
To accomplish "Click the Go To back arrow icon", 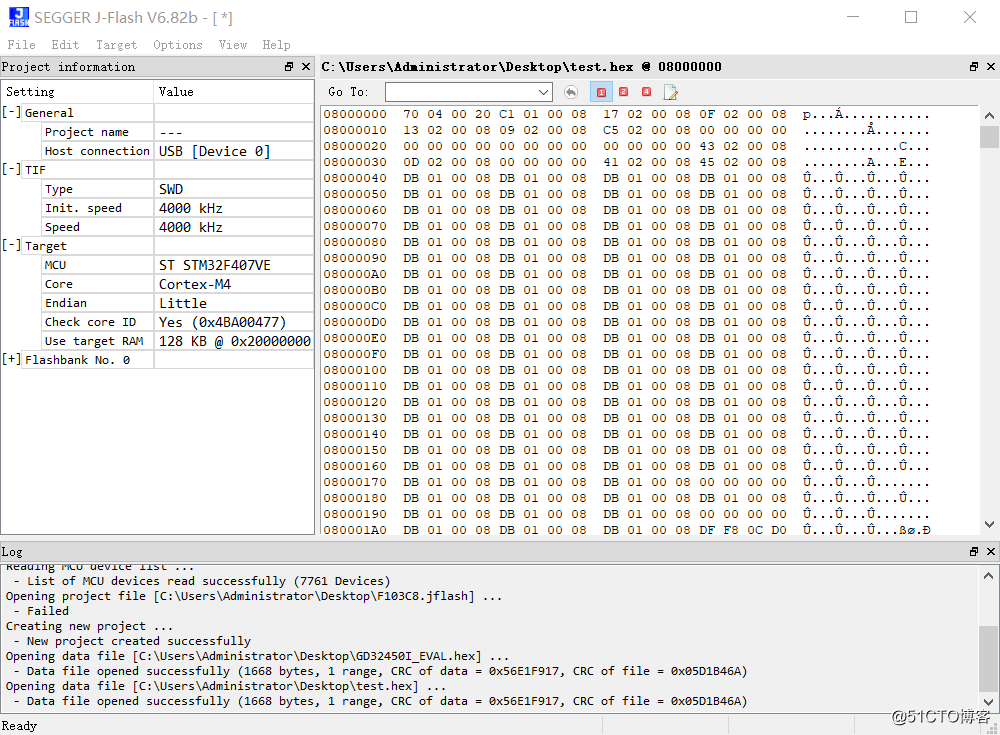I will click(x=571, y=92).
